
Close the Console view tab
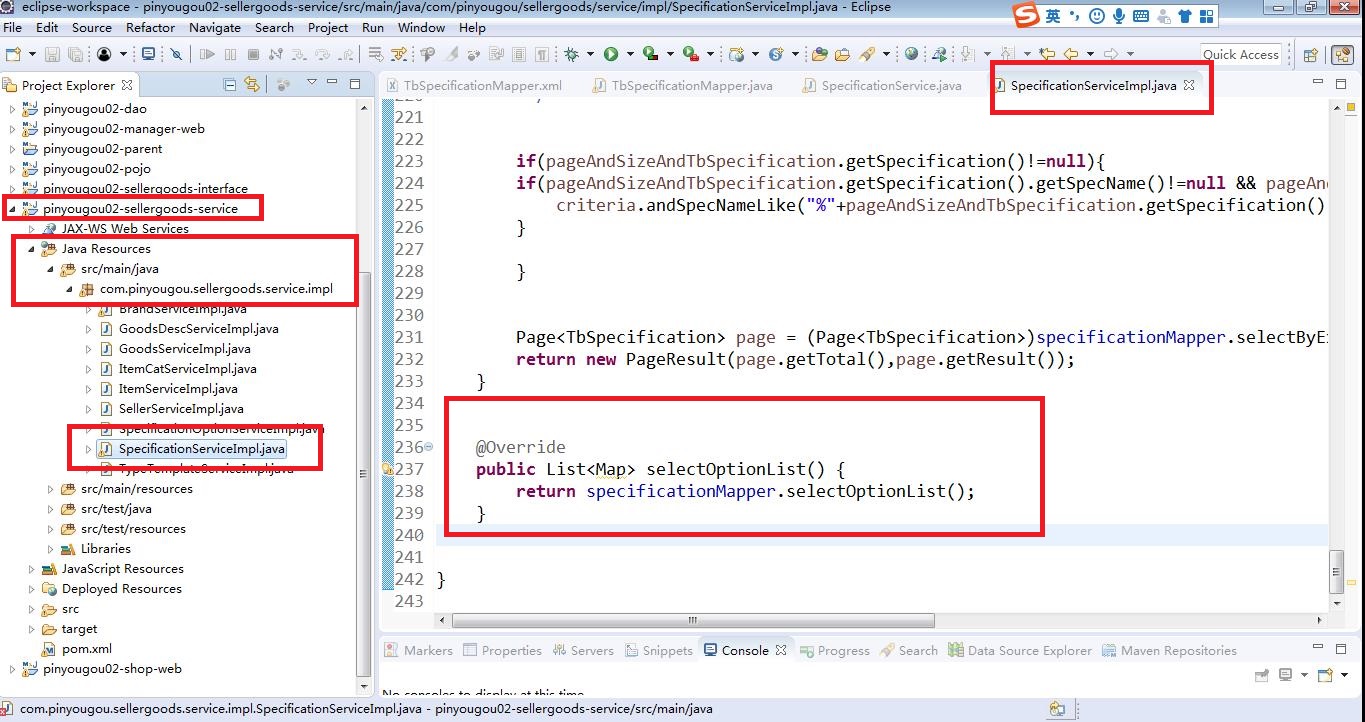coord(781,650)
